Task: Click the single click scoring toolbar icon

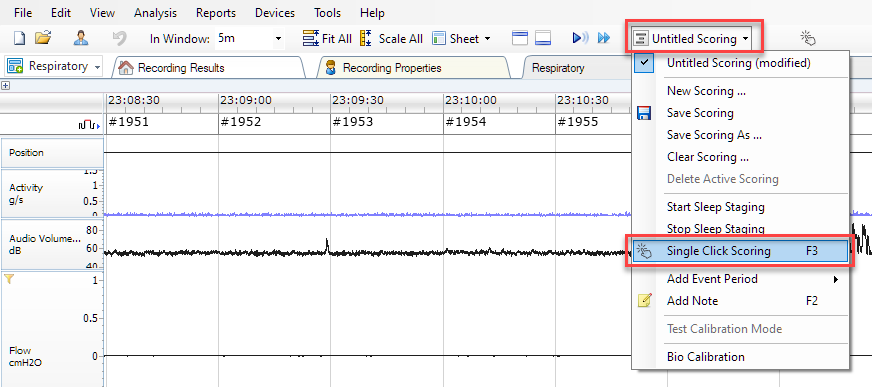Action: click(x=807, y=38)
